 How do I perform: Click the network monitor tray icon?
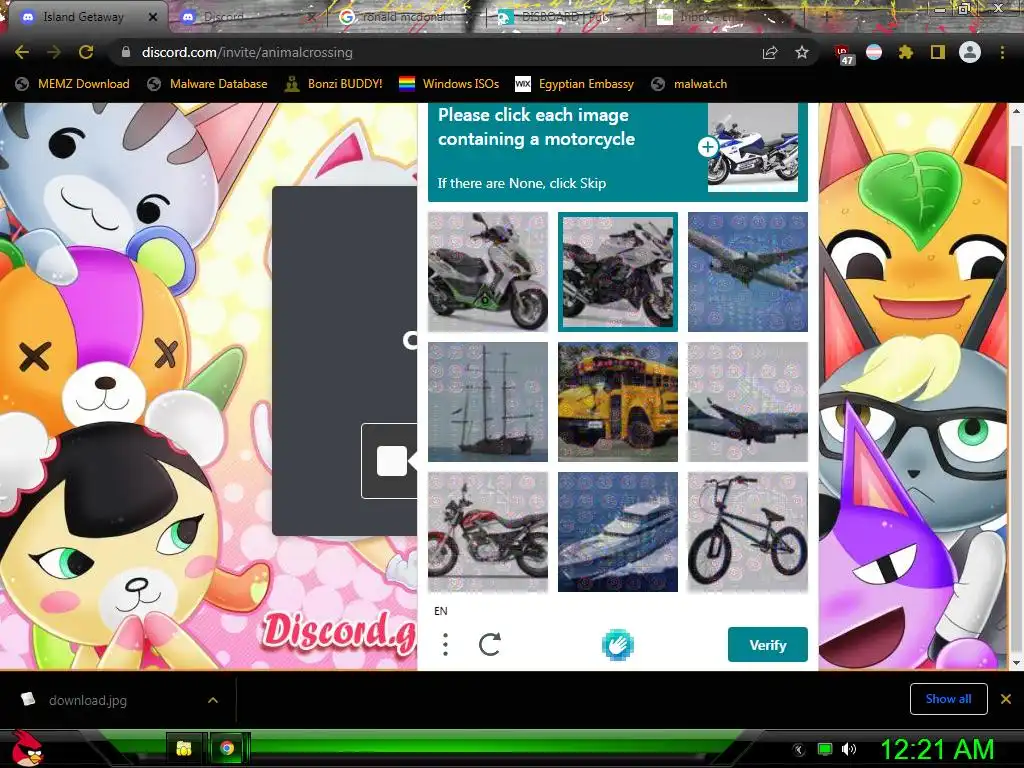coord(825,749)
